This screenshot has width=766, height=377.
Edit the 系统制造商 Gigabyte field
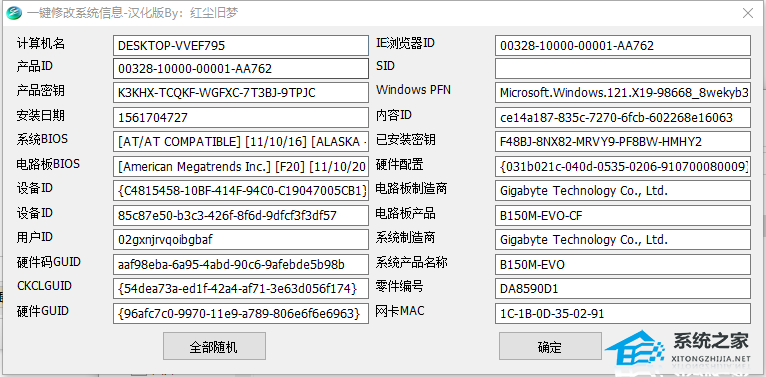(623, 239)
